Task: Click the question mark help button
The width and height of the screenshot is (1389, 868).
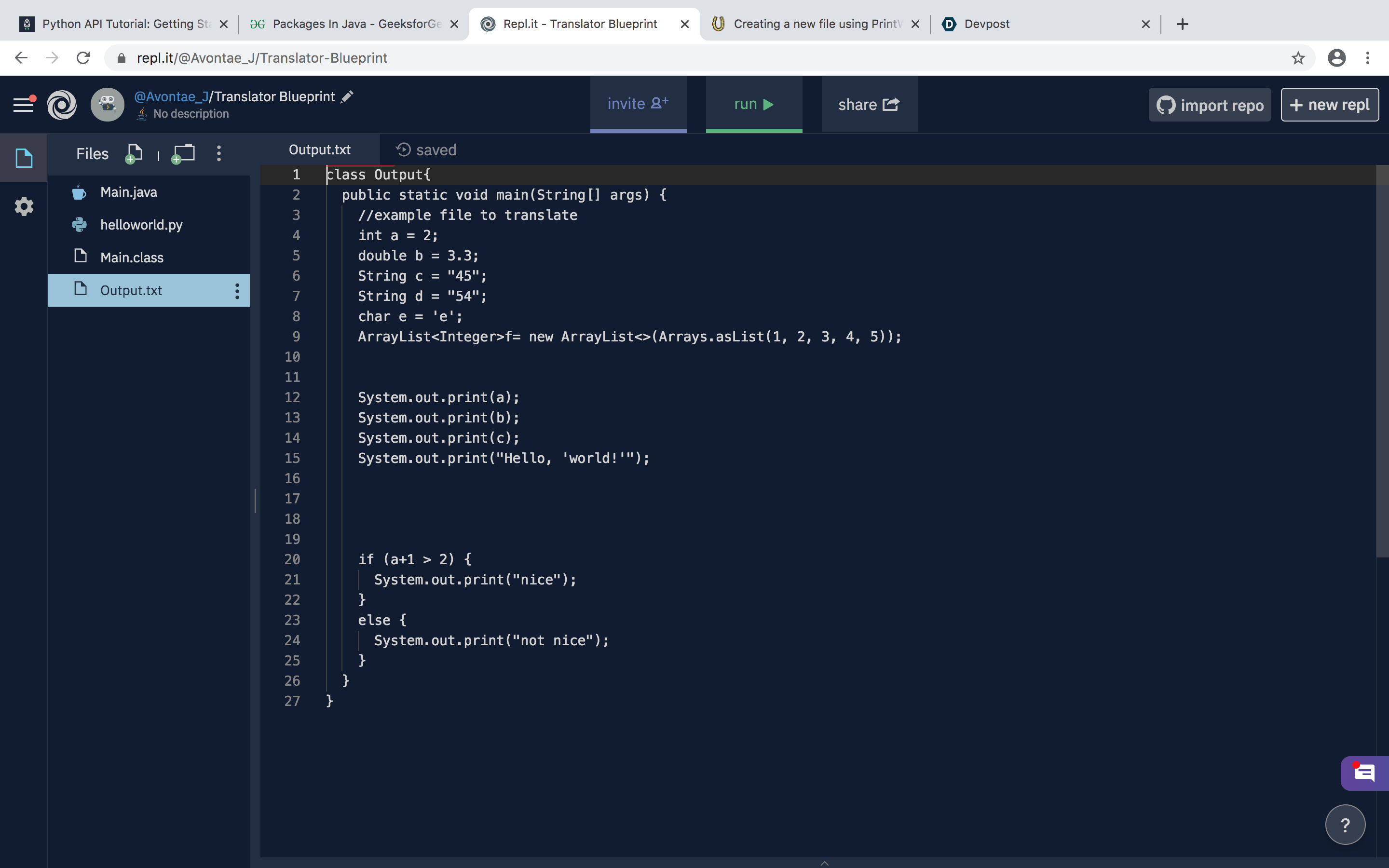Action: click(1345, 825)
